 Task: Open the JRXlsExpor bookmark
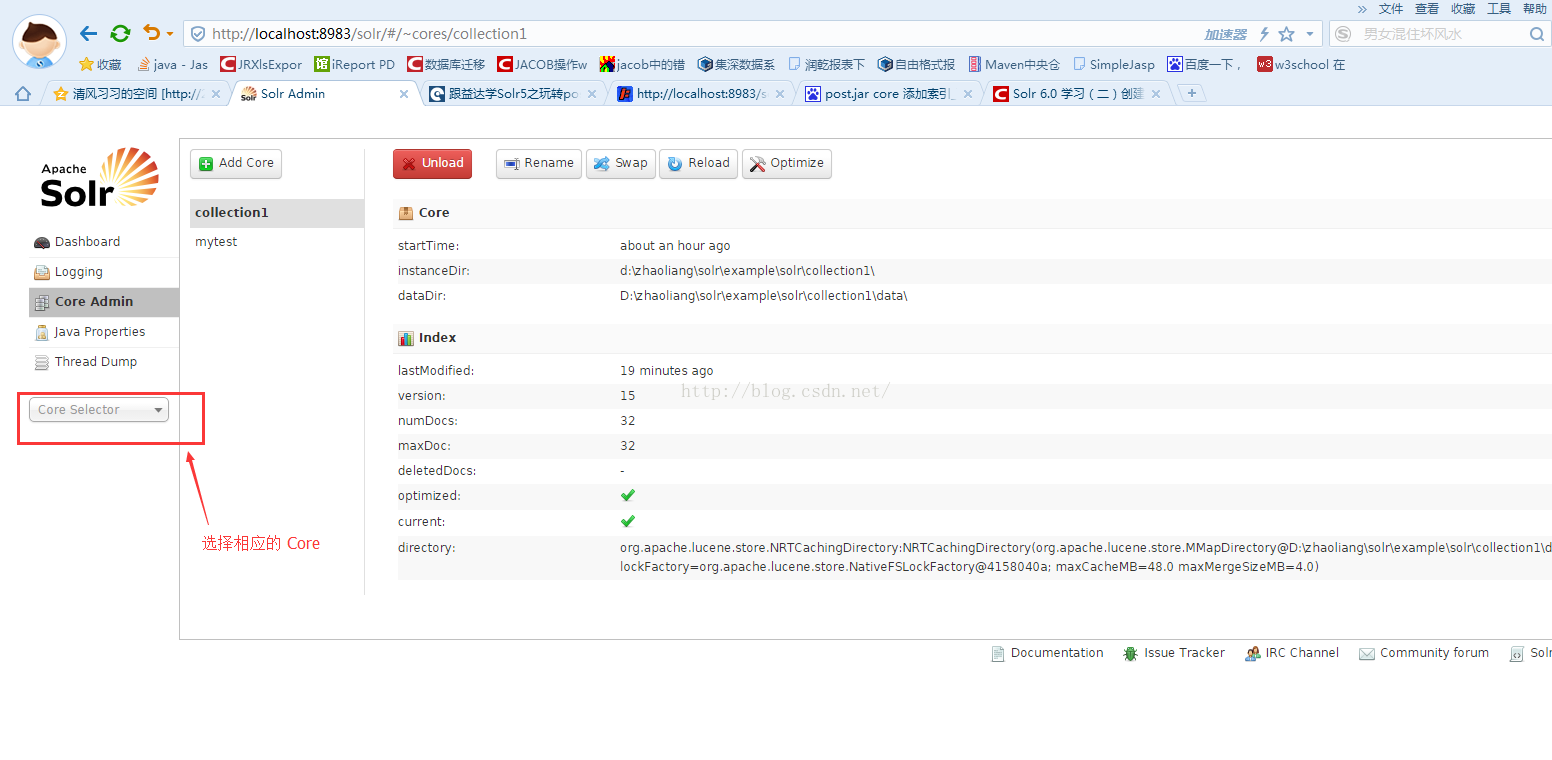pyautogui.click(x=261, y=64)
